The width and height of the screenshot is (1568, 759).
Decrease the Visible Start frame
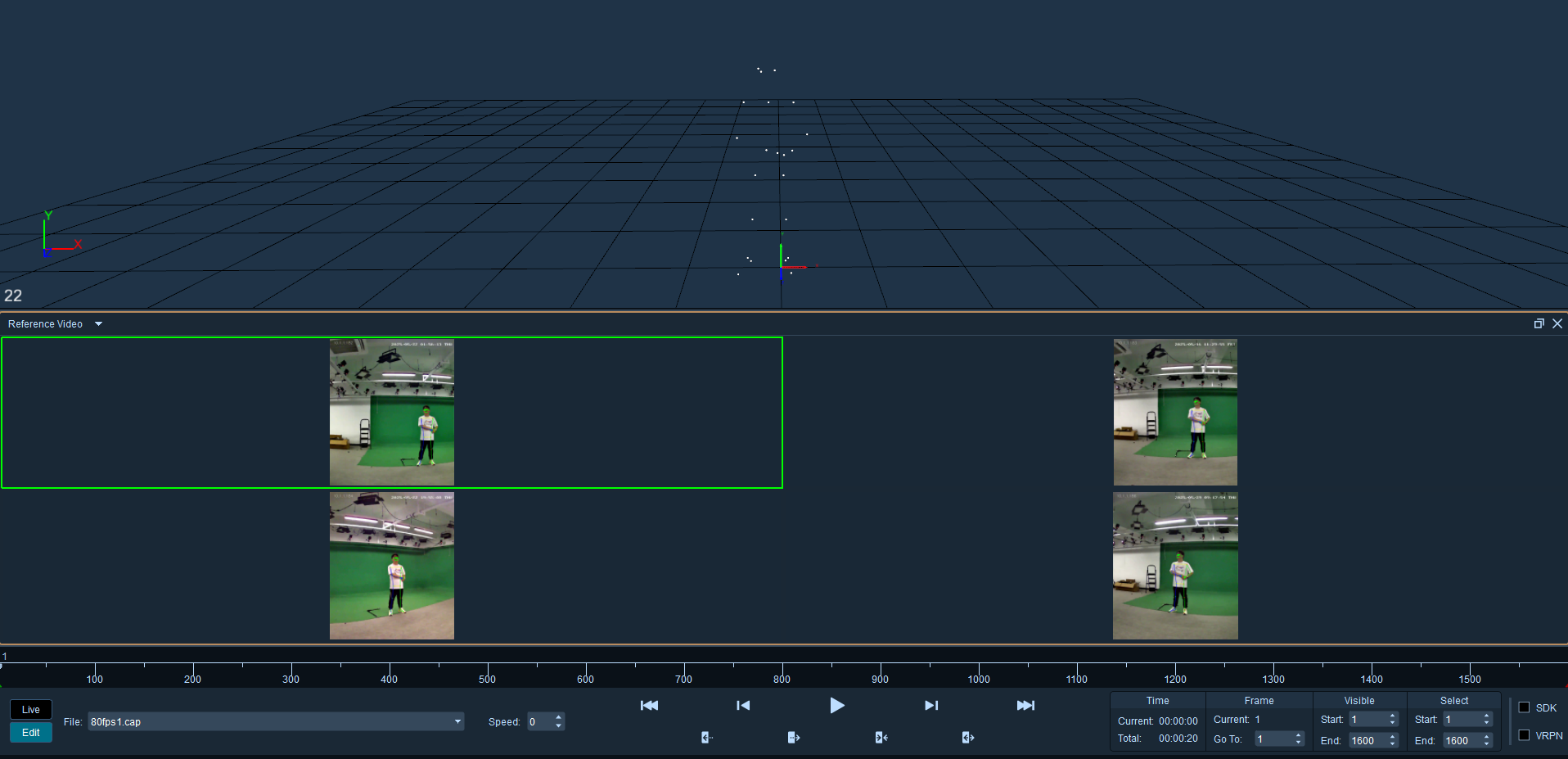(1392, 723)
